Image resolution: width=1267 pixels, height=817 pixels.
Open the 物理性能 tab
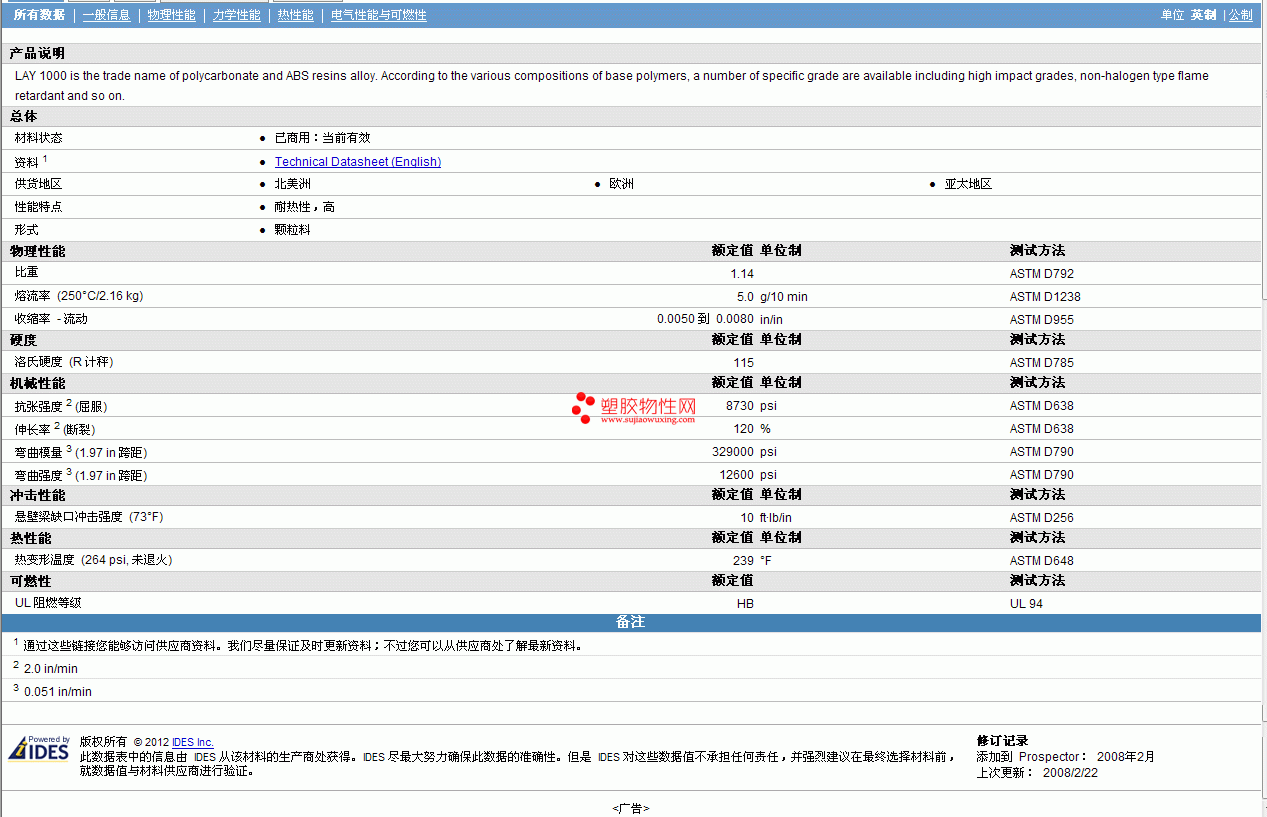(x=172, y=15)
